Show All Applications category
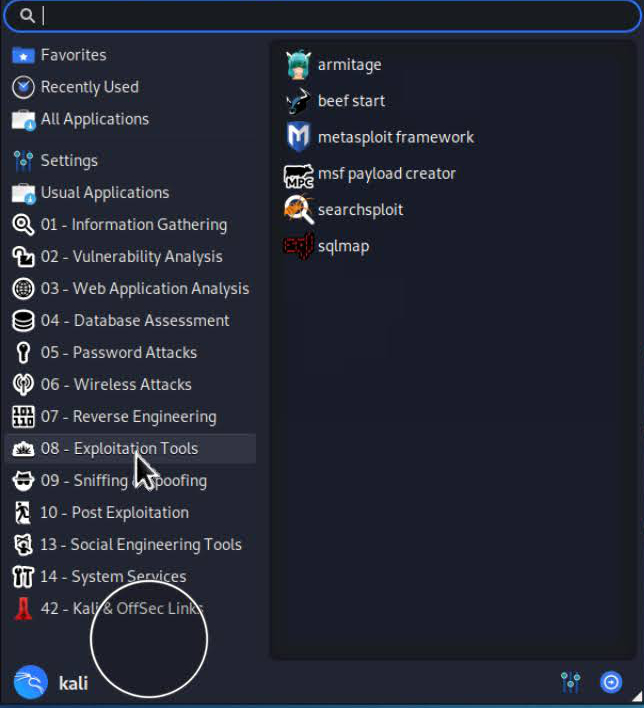The height and width of the screenshot is (708, 644). [131, 120]
